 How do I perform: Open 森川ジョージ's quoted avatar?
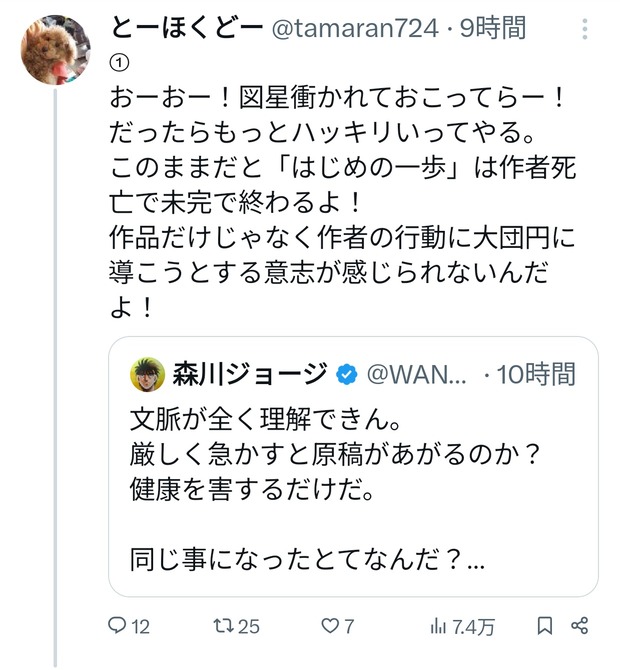[x=147, y=375]
